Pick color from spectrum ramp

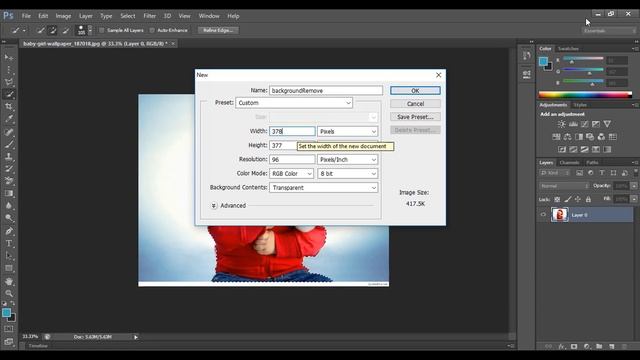(x=585, y=95)
